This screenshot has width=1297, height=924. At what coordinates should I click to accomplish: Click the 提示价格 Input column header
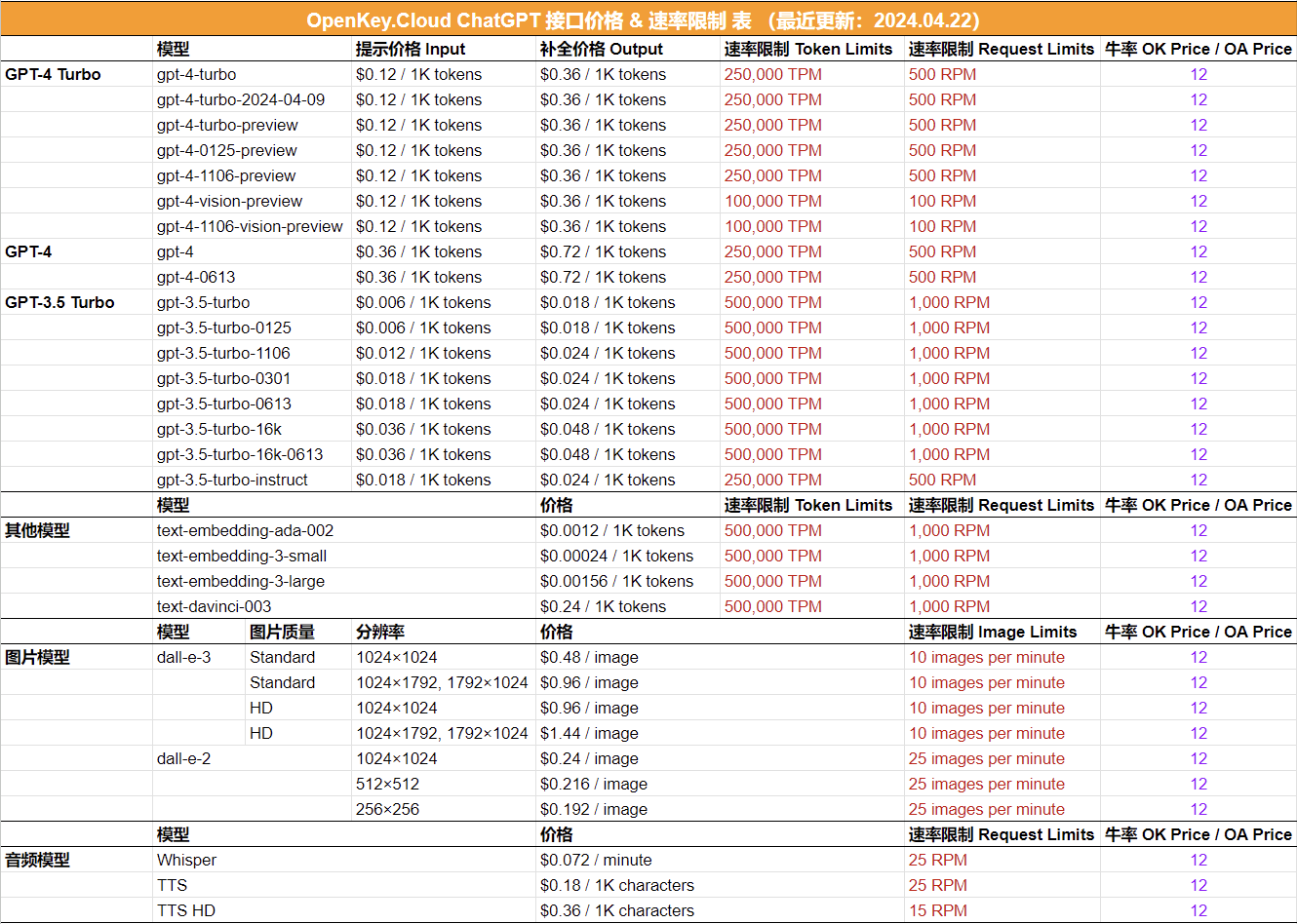click(411, 49)
